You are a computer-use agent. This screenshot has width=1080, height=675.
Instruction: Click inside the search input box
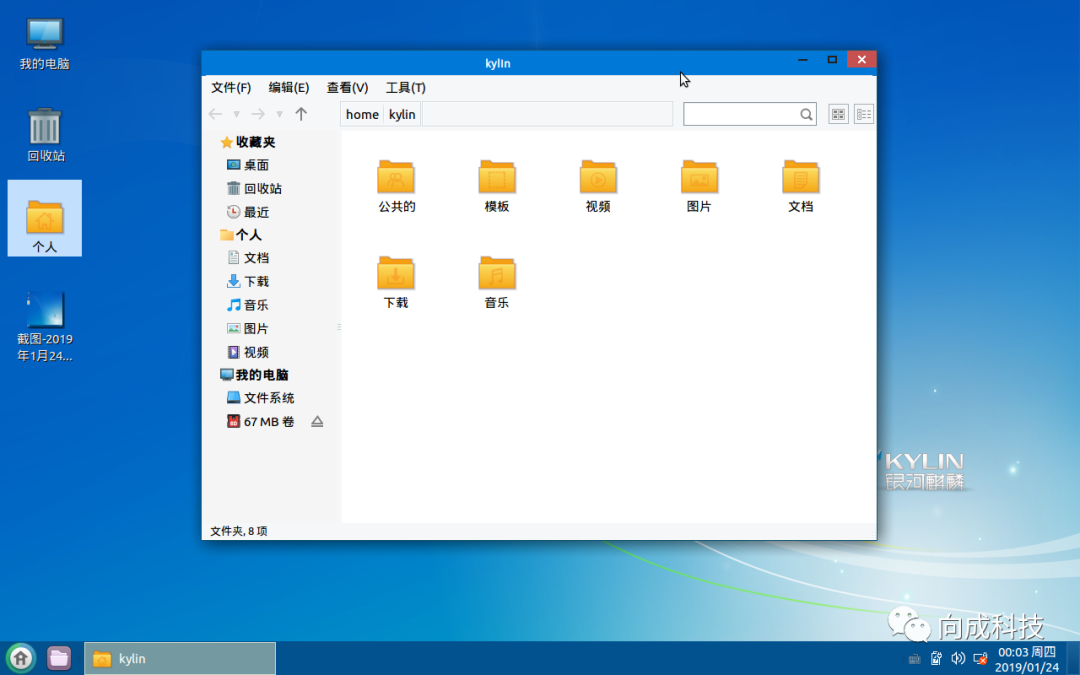click(x=745, y=114)
